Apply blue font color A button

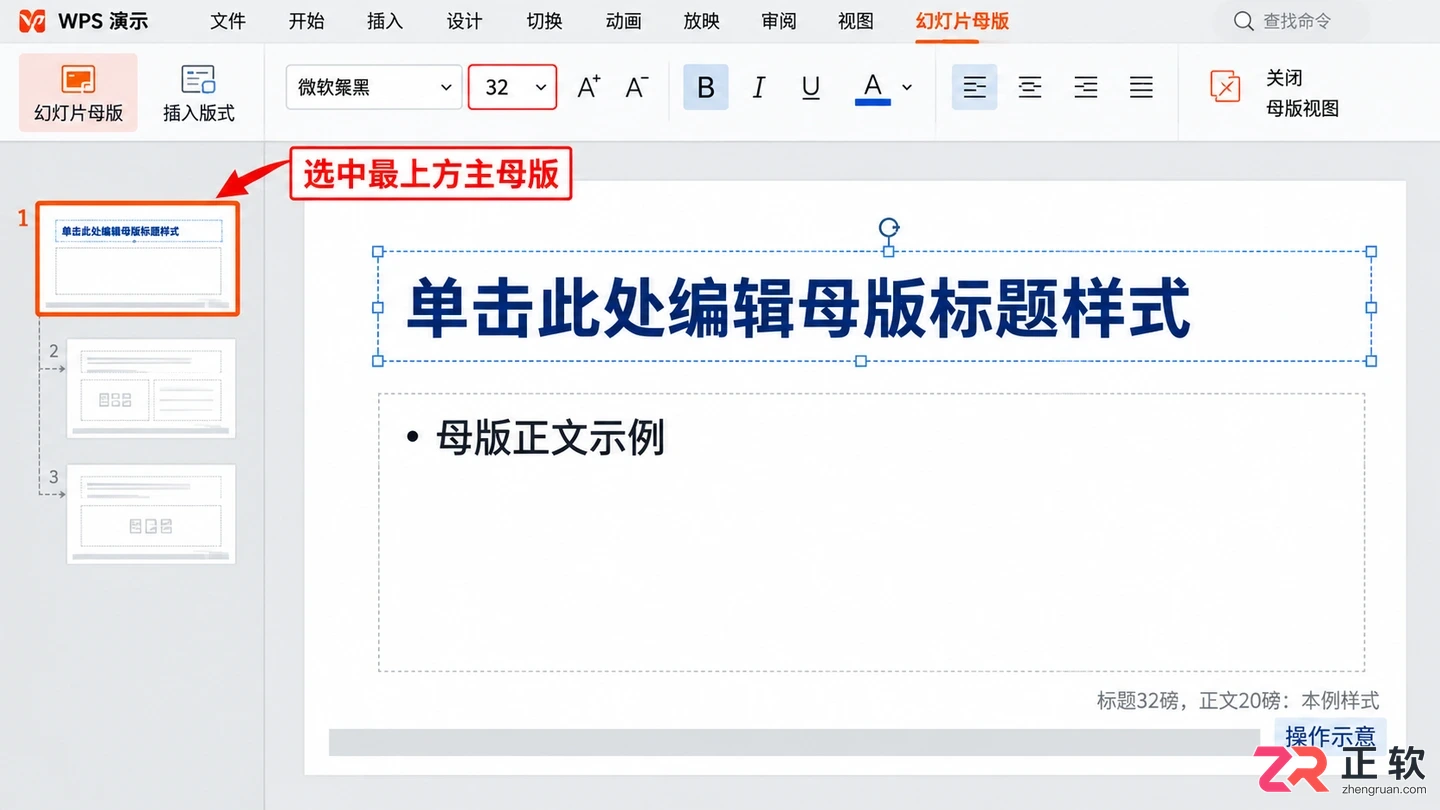pyautogui.click(x=873, y=88)
